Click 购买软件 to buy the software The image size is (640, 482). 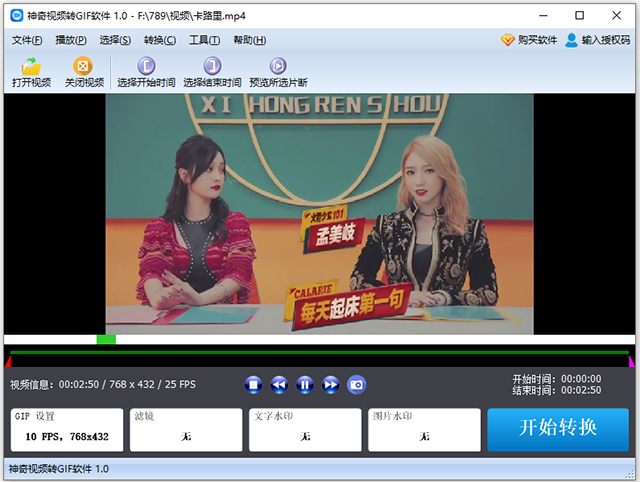(529, 40)
